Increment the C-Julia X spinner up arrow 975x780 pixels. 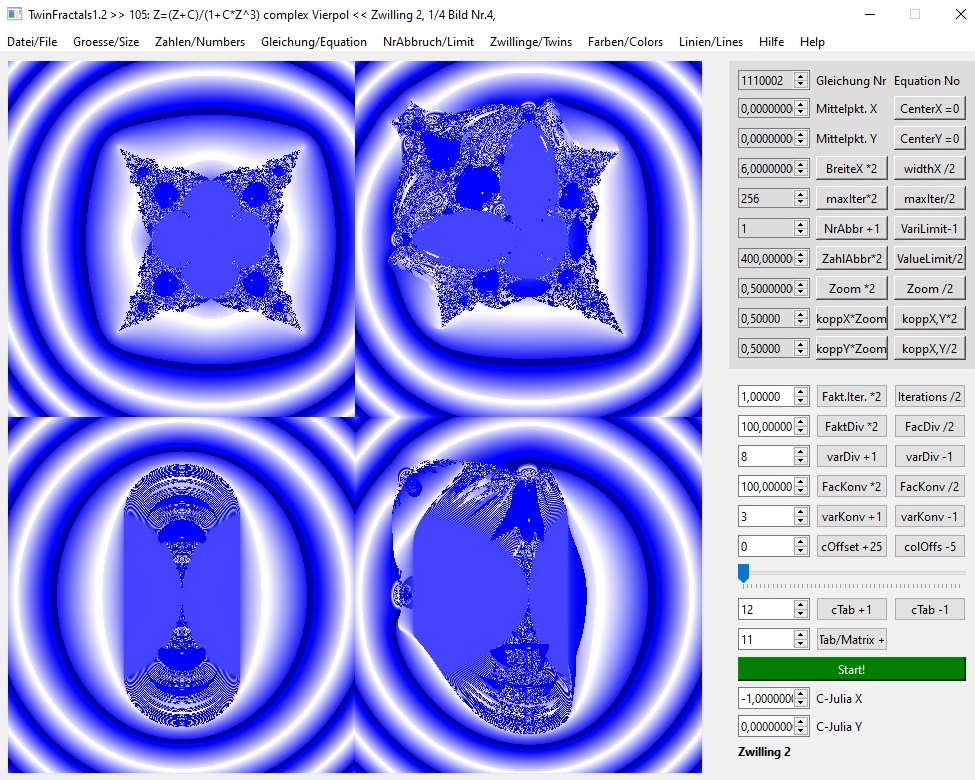801,694
